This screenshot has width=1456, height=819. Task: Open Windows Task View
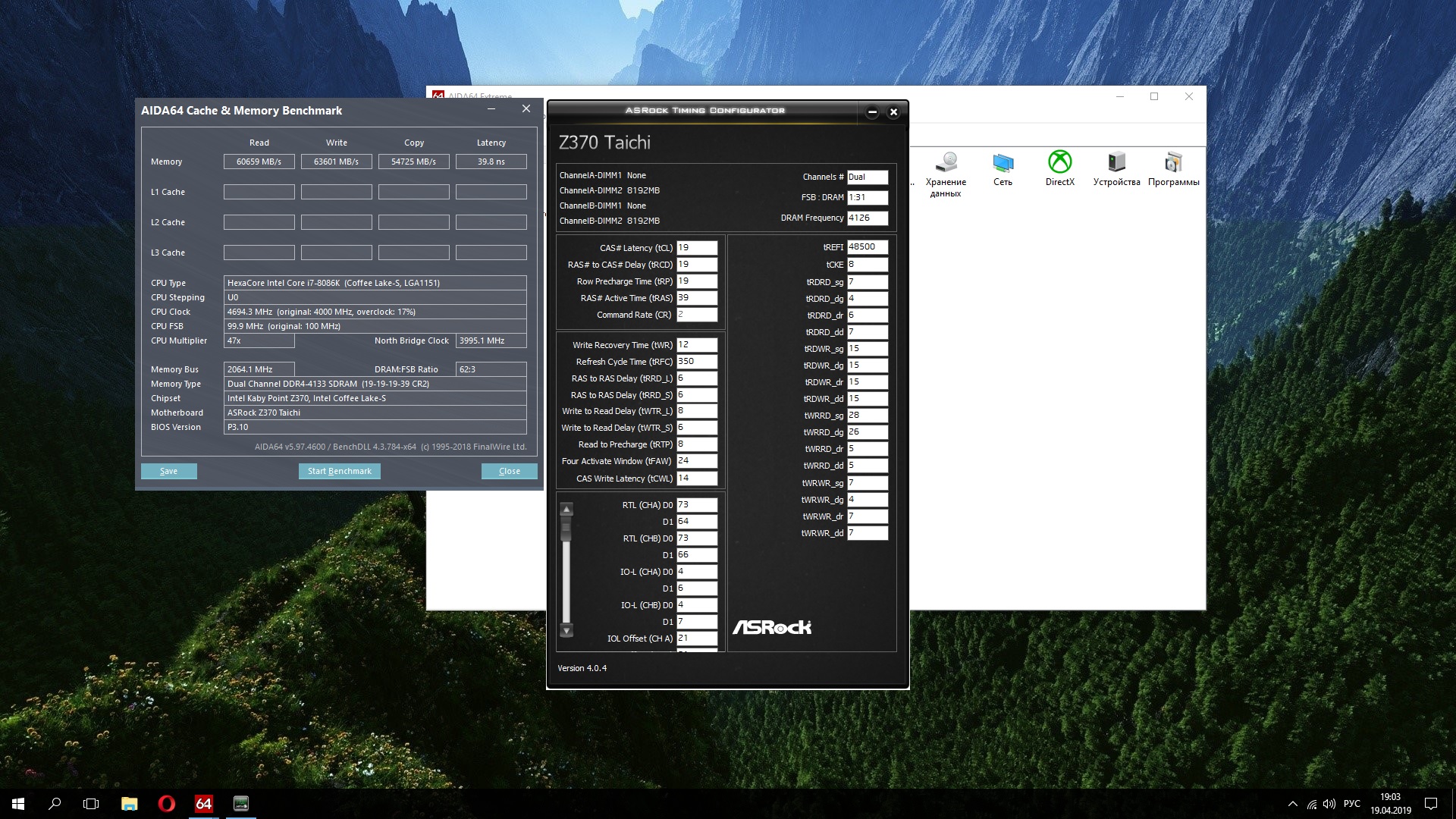coord(91,804)
